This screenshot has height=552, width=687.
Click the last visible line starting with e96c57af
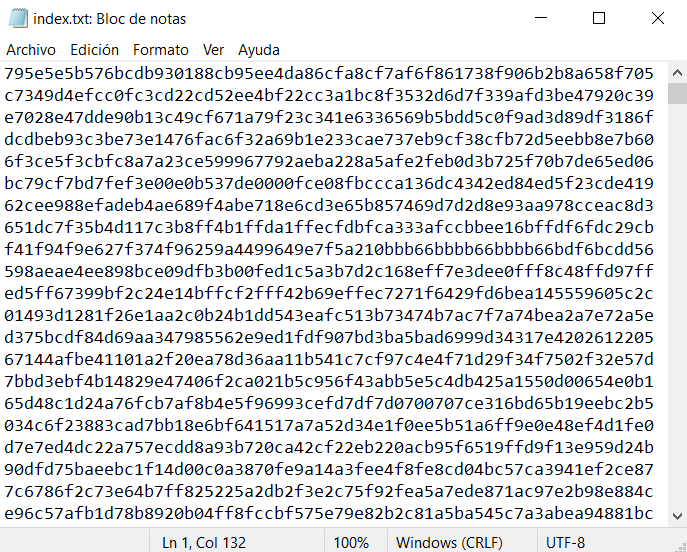coord(329,513)
